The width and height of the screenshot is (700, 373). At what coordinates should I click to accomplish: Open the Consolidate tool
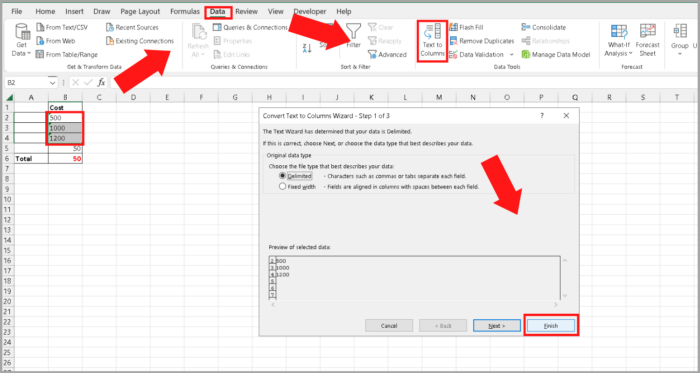click(x=543, y=28)
